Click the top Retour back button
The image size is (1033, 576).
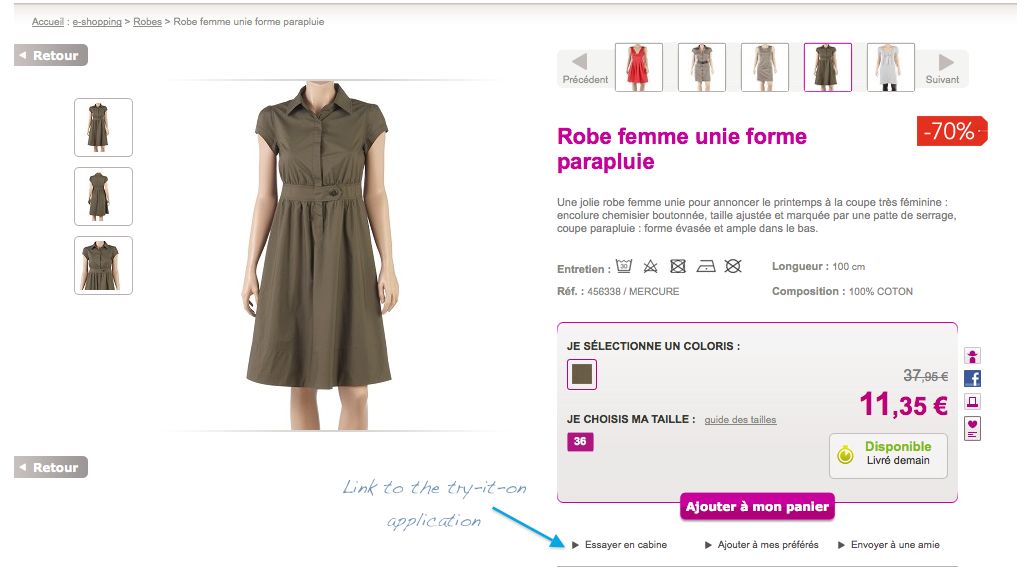point(52,56)
